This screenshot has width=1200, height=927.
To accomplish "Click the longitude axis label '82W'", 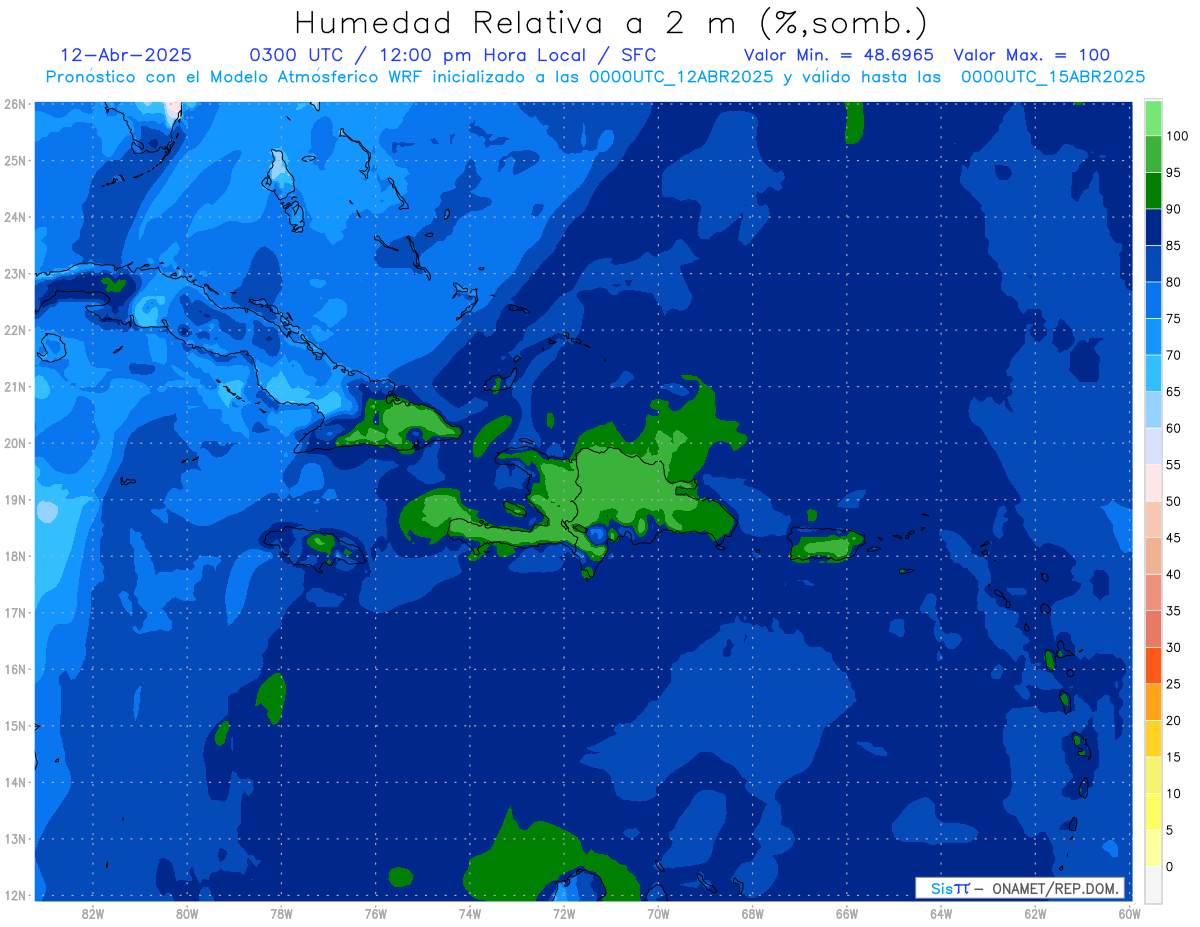I will 93,913.
